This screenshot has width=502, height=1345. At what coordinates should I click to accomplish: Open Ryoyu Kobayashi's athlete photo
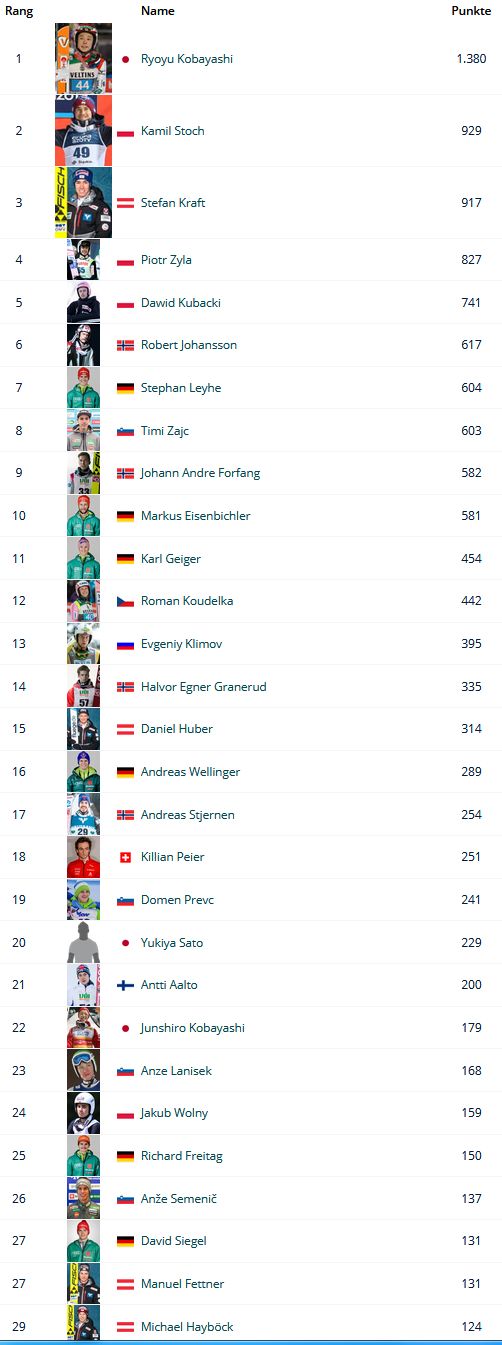[x=83, y=59]
